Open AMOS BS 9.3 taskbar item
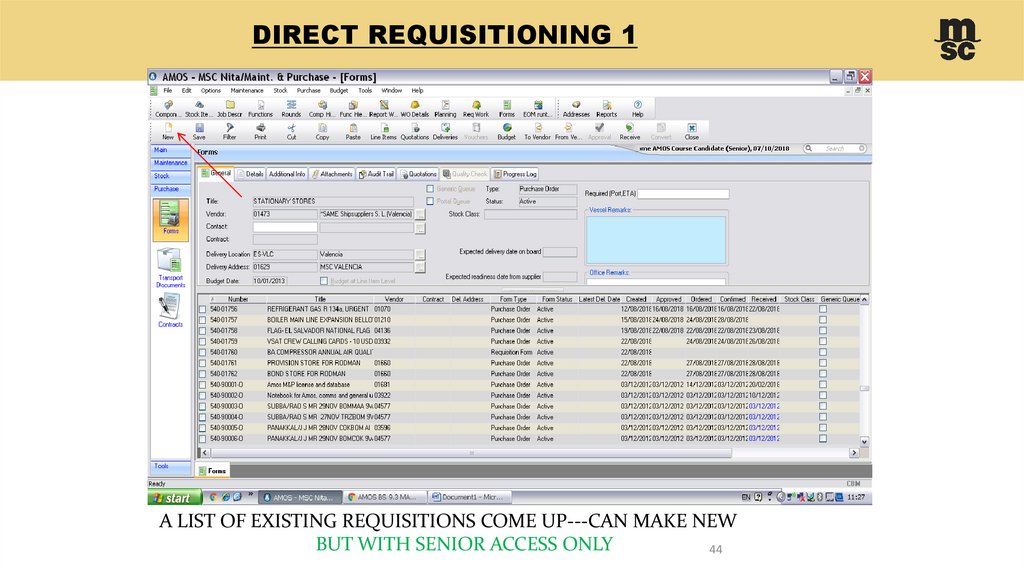This screenshot has height=574, width=1024. coord(385,498)
